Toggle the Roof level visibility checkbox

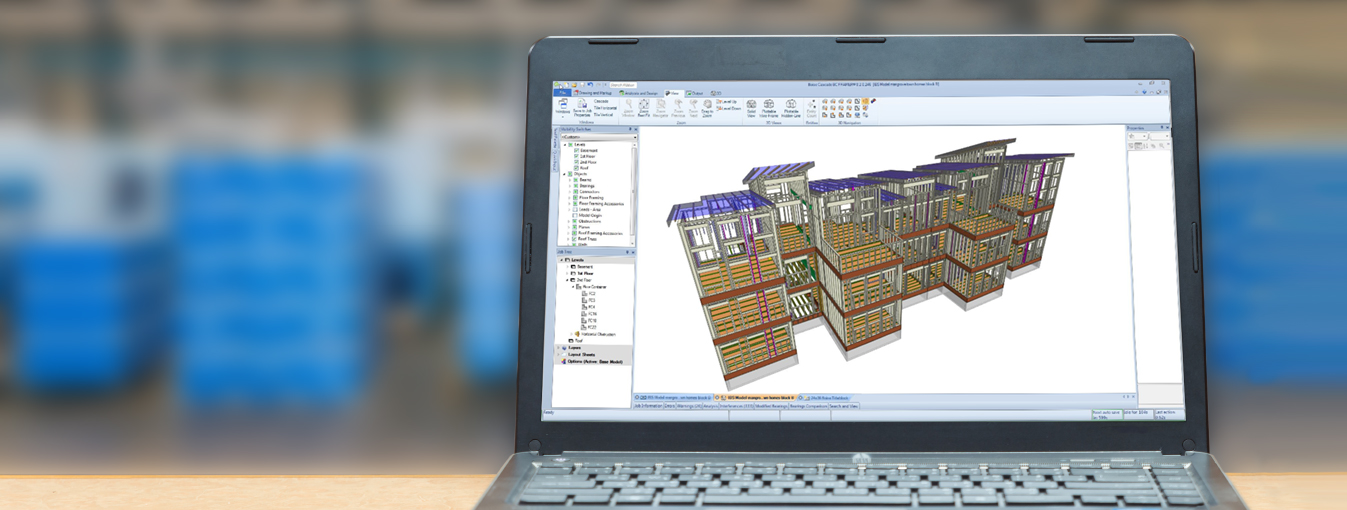(576, 168)
